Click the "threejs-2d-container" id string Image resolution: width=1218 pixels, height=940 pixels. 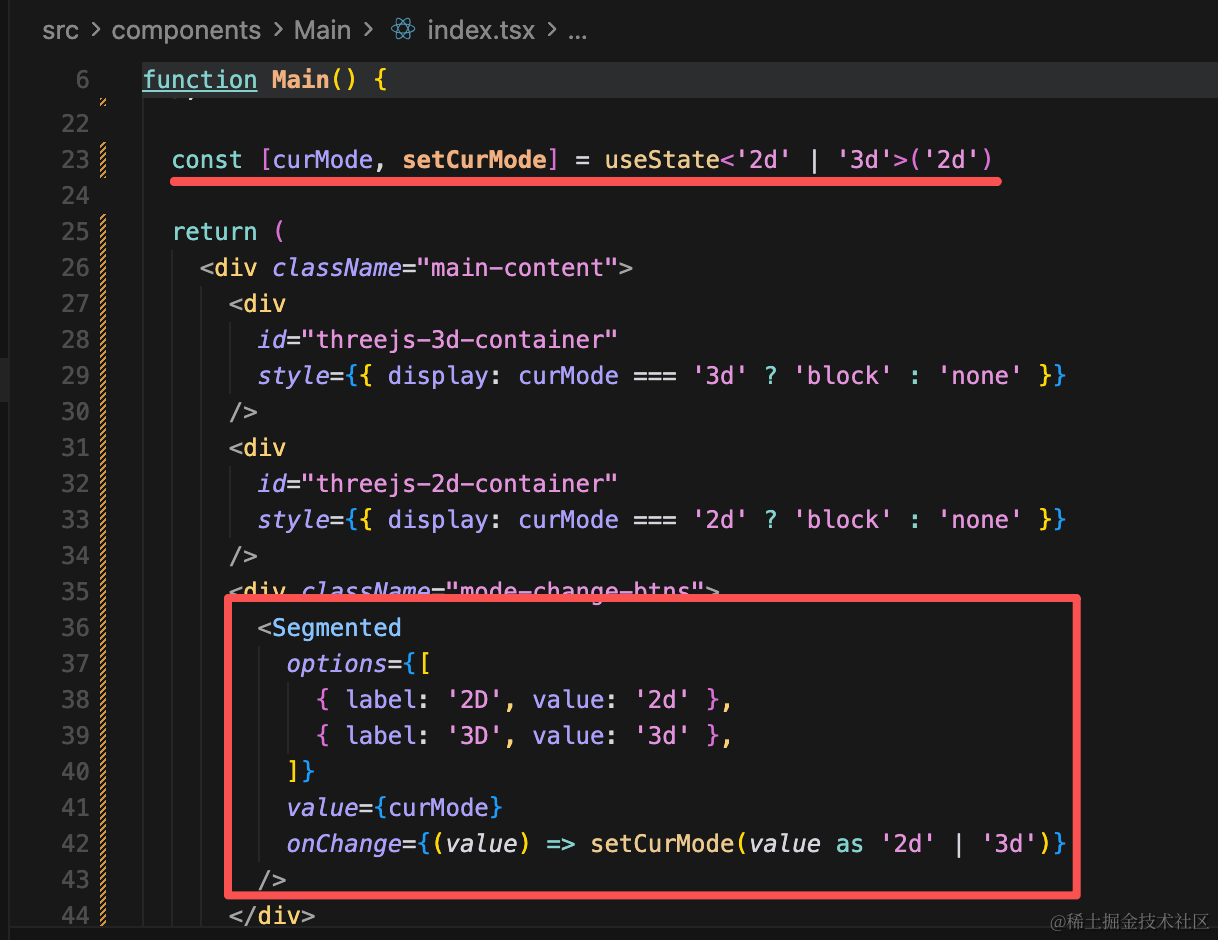459,484
